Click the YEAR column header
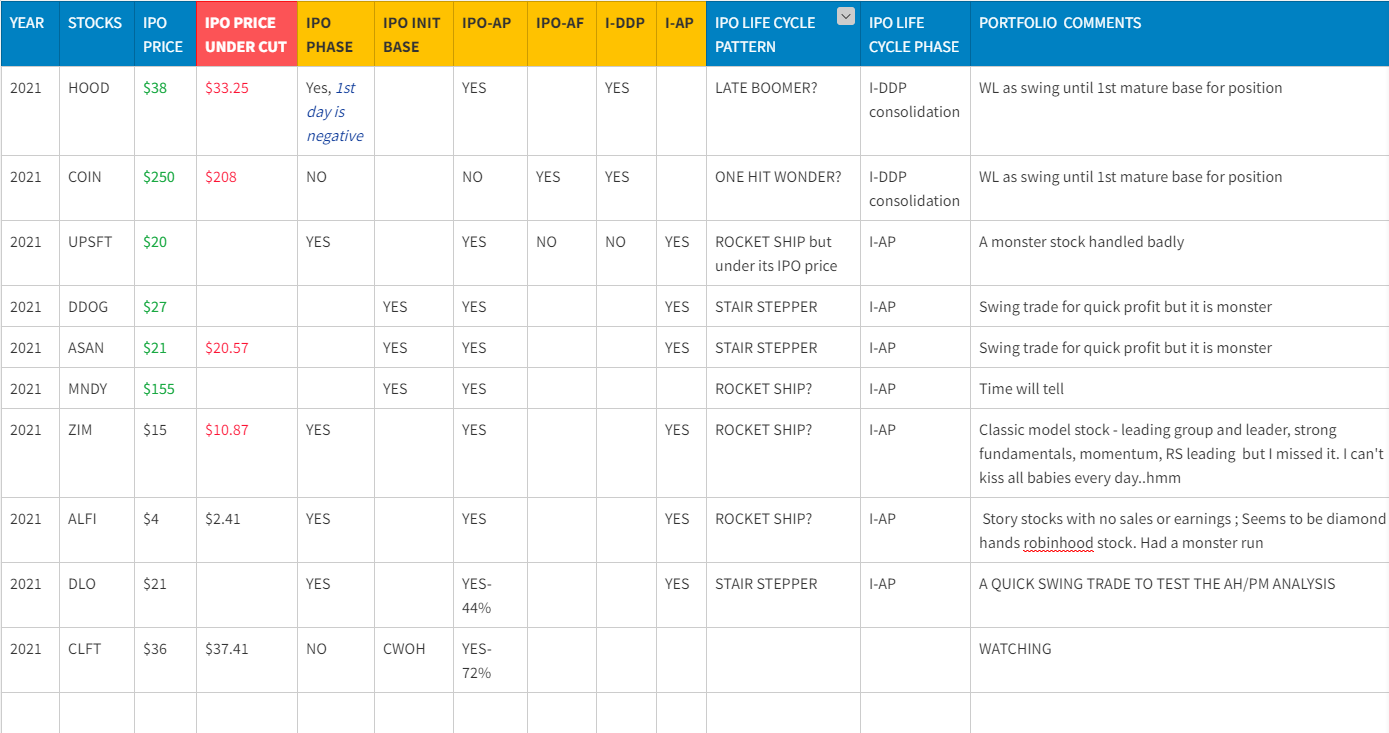This screenshot has height=733, width=1389. tap(30, 34)
